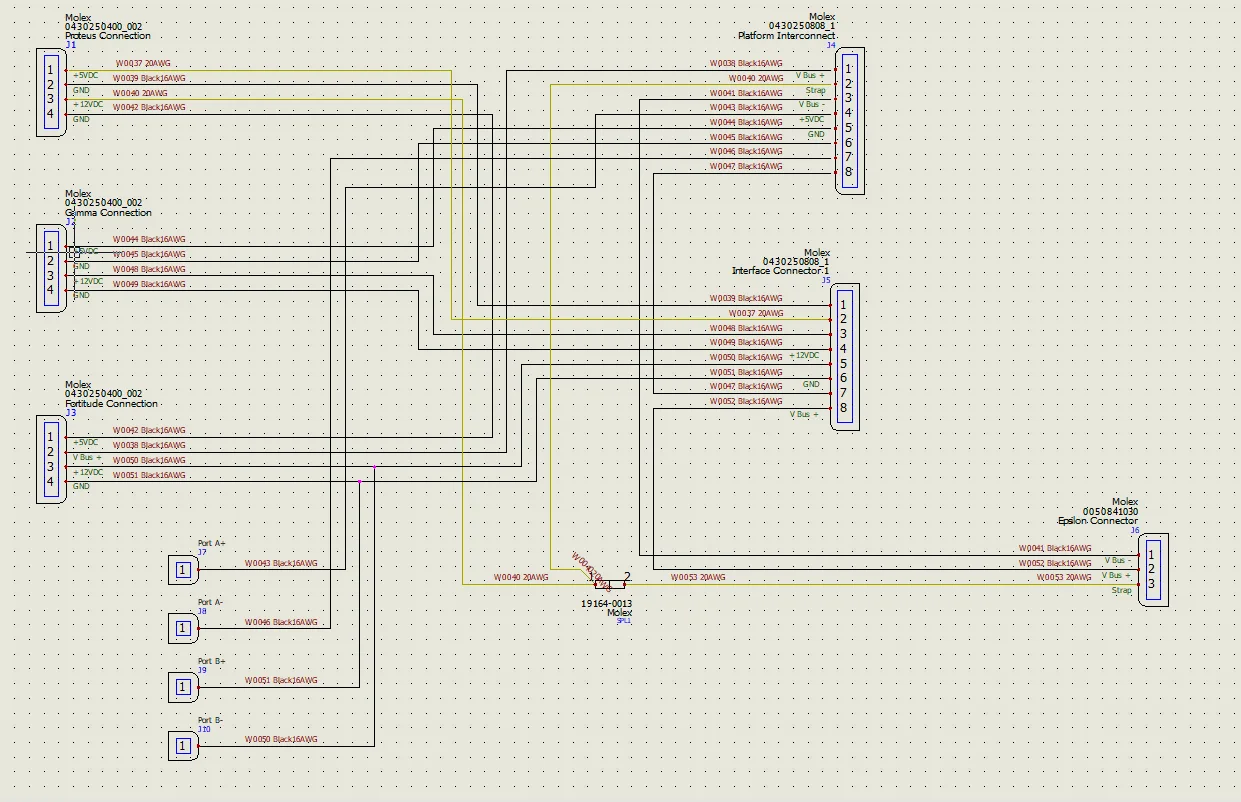The image size is (1241, 802).
Task: Select W0038 Black16AWG label at Platform Interconnect
Action: tap(746, 63)
